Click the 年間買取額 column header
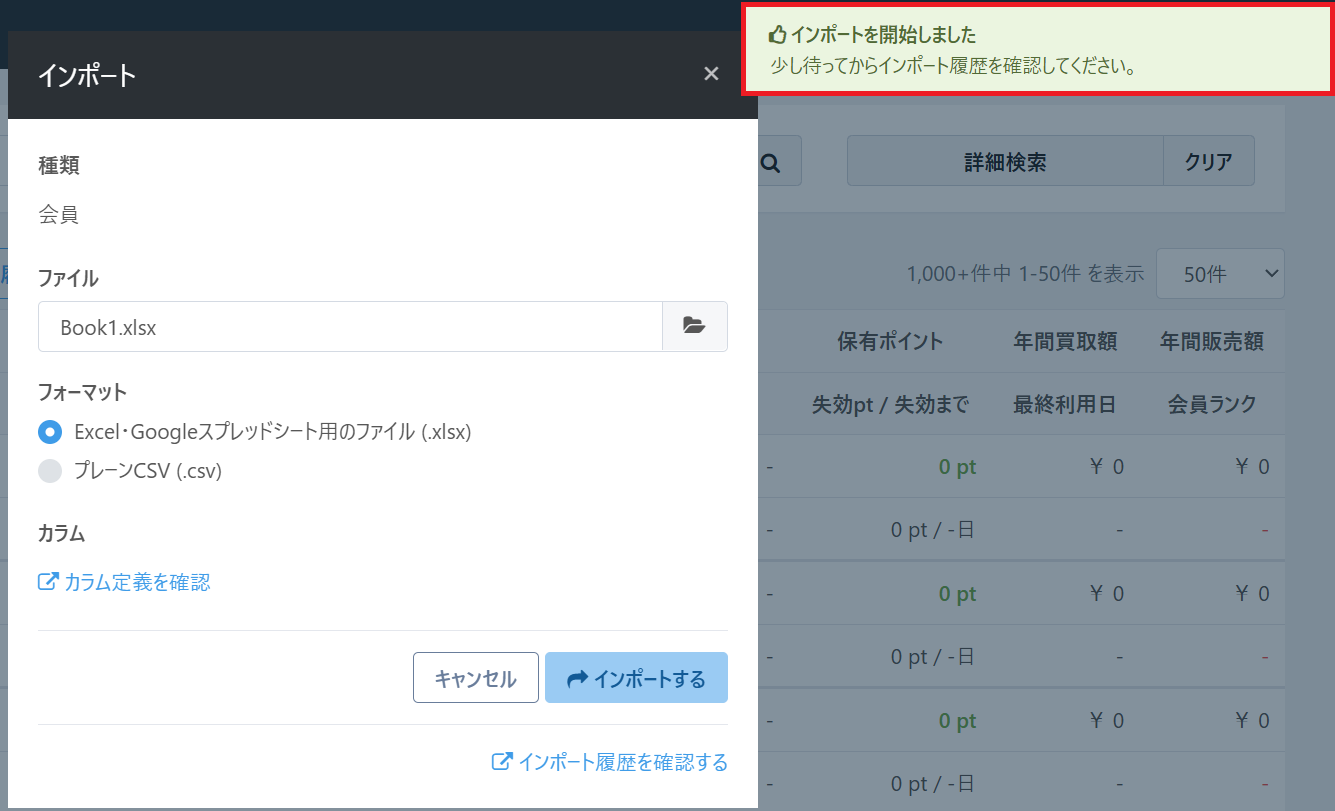 tap(1065, 341)
